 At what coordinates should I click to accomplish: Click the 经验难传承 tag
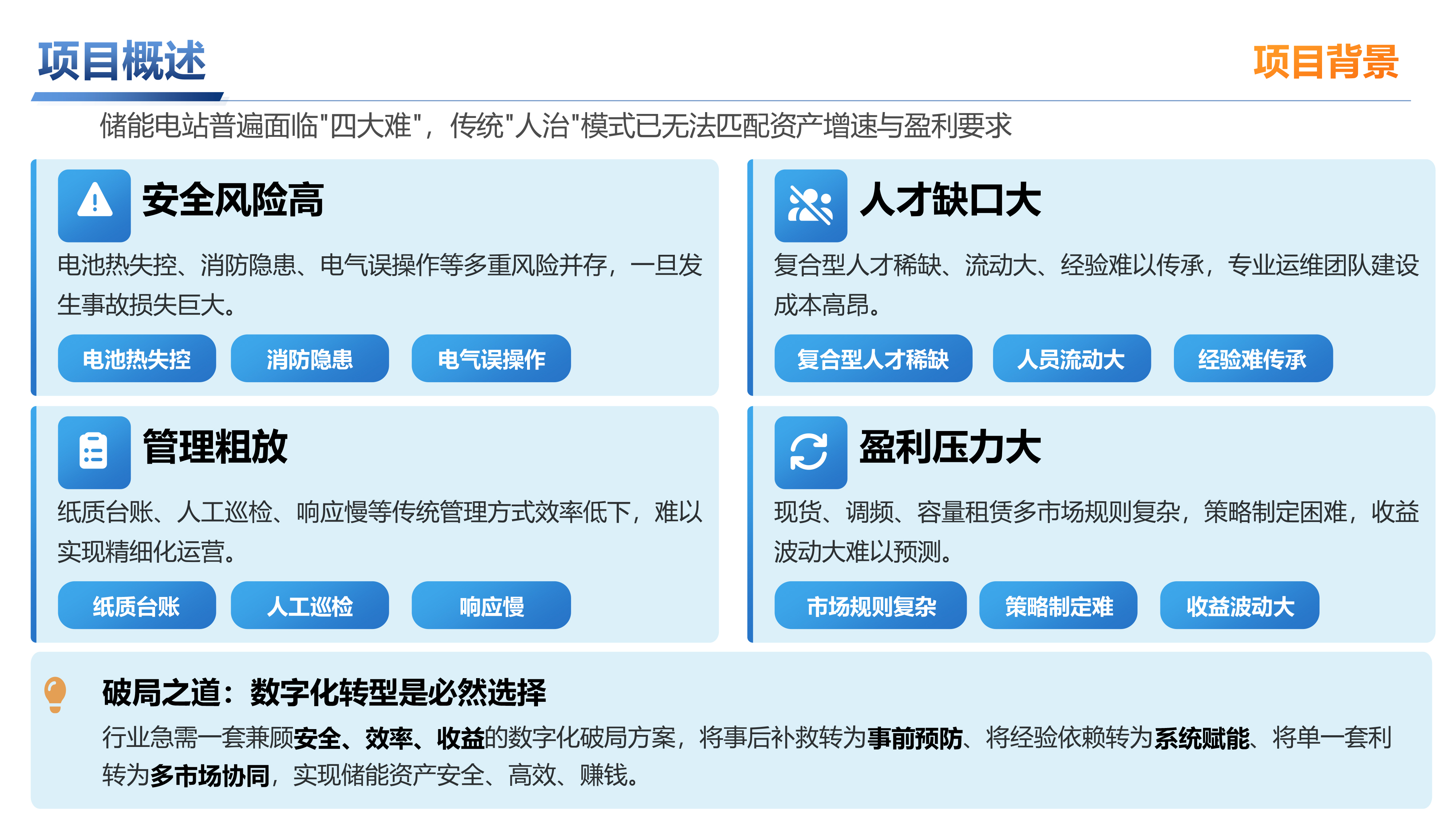point(1253,359)
